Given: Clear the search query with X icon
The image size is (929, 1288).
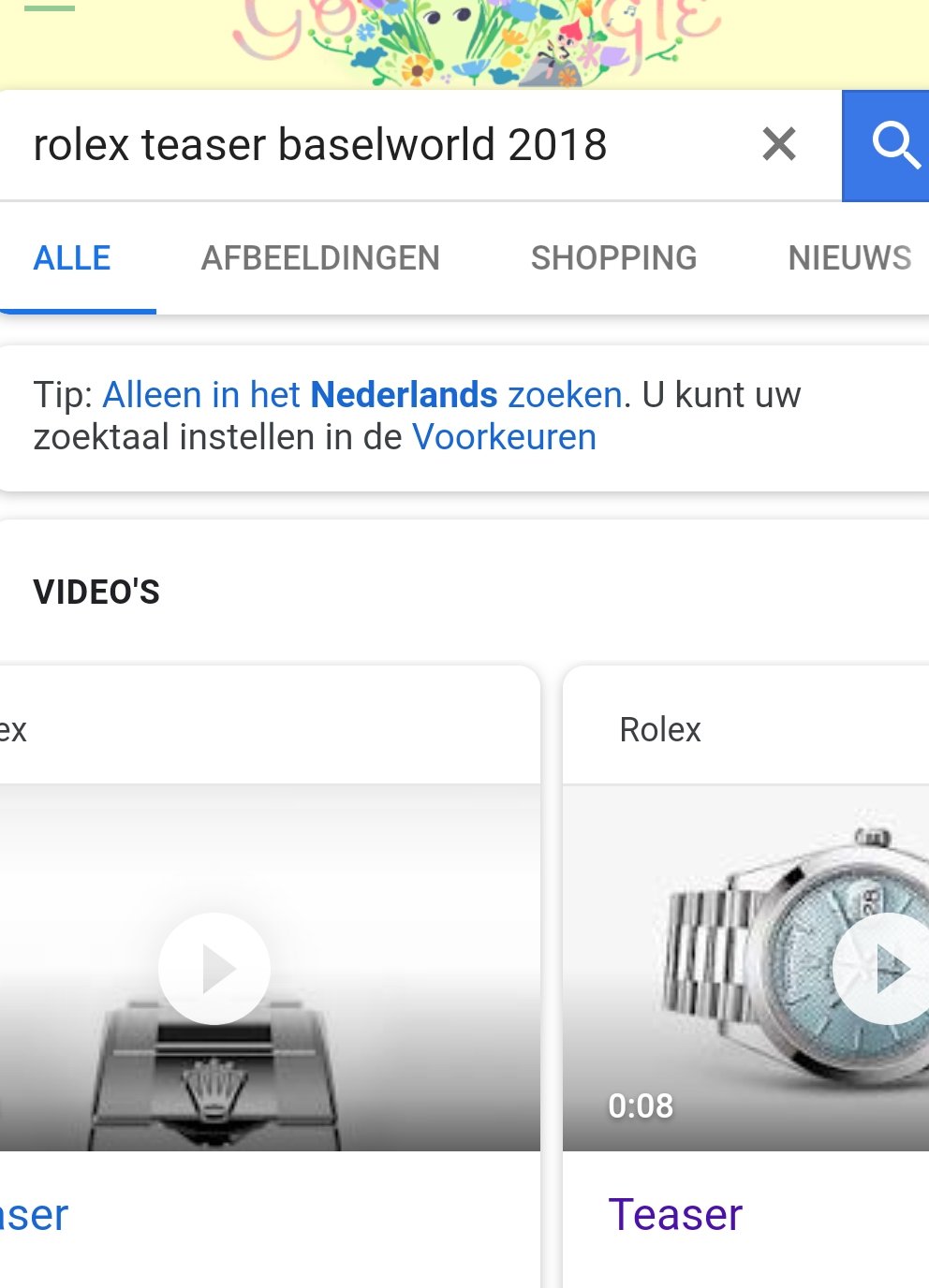Looking at the screenshot, I should coord(778,144).
